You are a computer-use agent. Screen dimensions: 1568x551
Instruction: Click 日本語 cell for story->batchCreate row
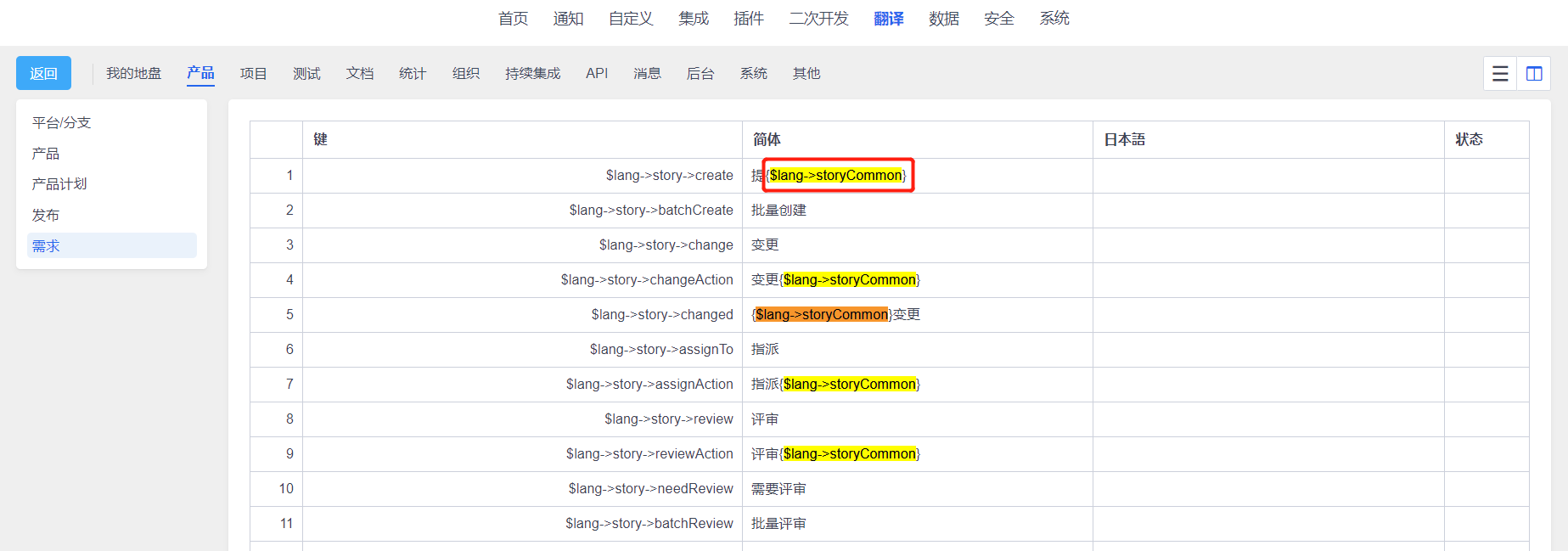point(1267,211)
